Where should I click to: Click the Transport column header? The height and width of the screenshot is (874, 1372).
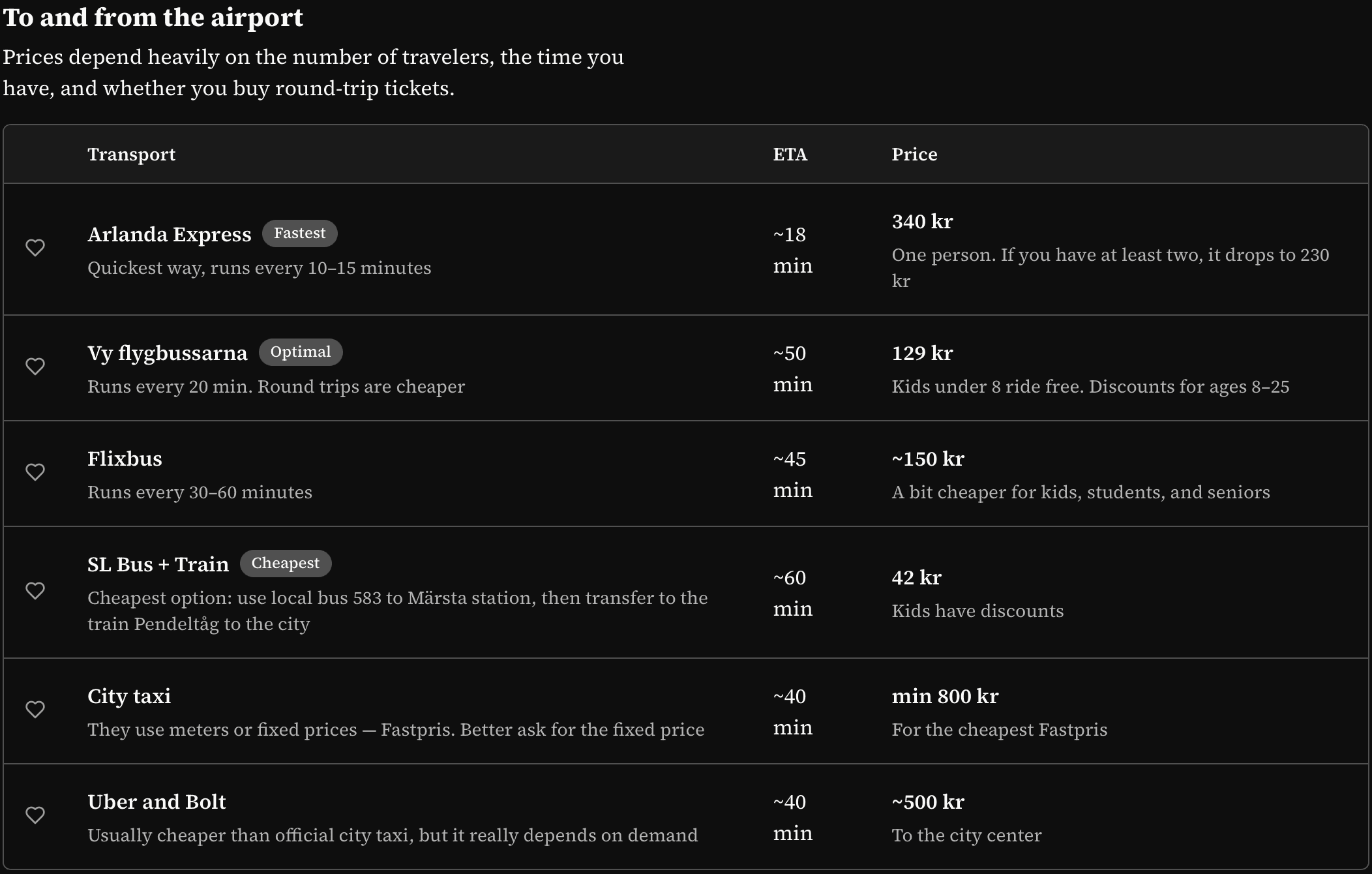click(x=131, y=155)
